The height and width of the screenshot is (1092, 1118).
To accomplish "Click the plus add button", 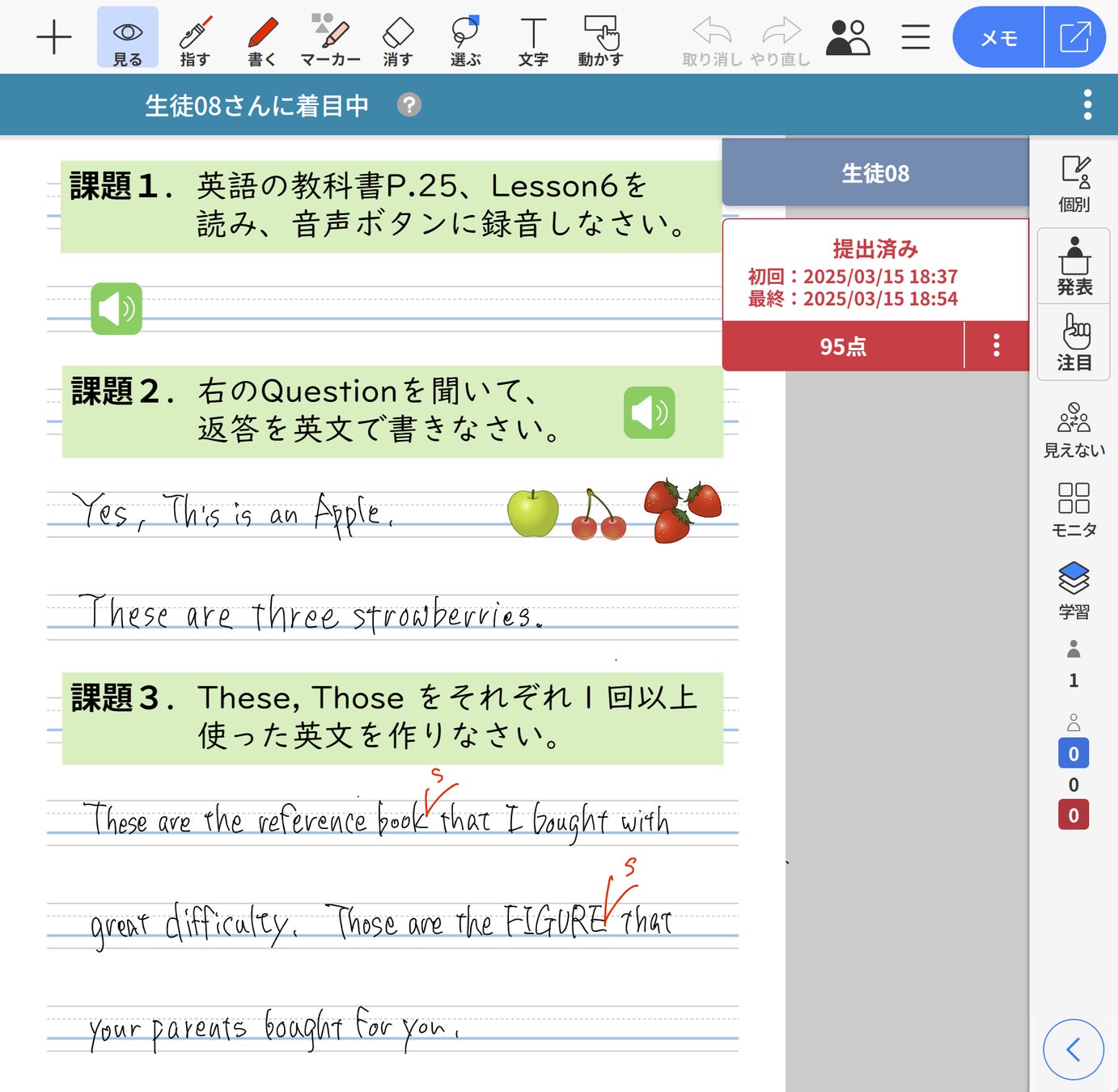I will [54, 37].
